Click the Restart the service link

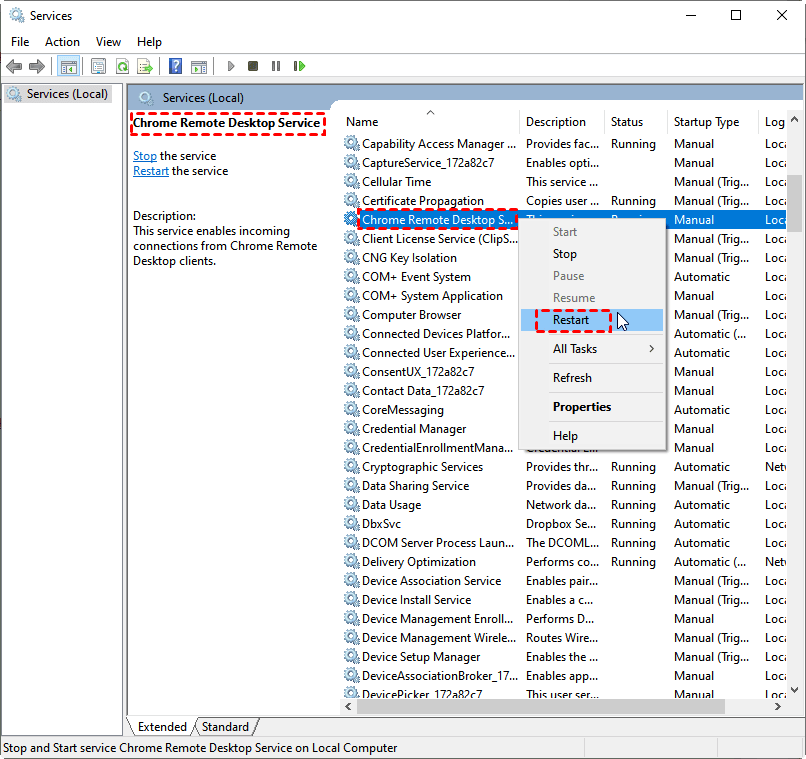(x=151, y=171)
